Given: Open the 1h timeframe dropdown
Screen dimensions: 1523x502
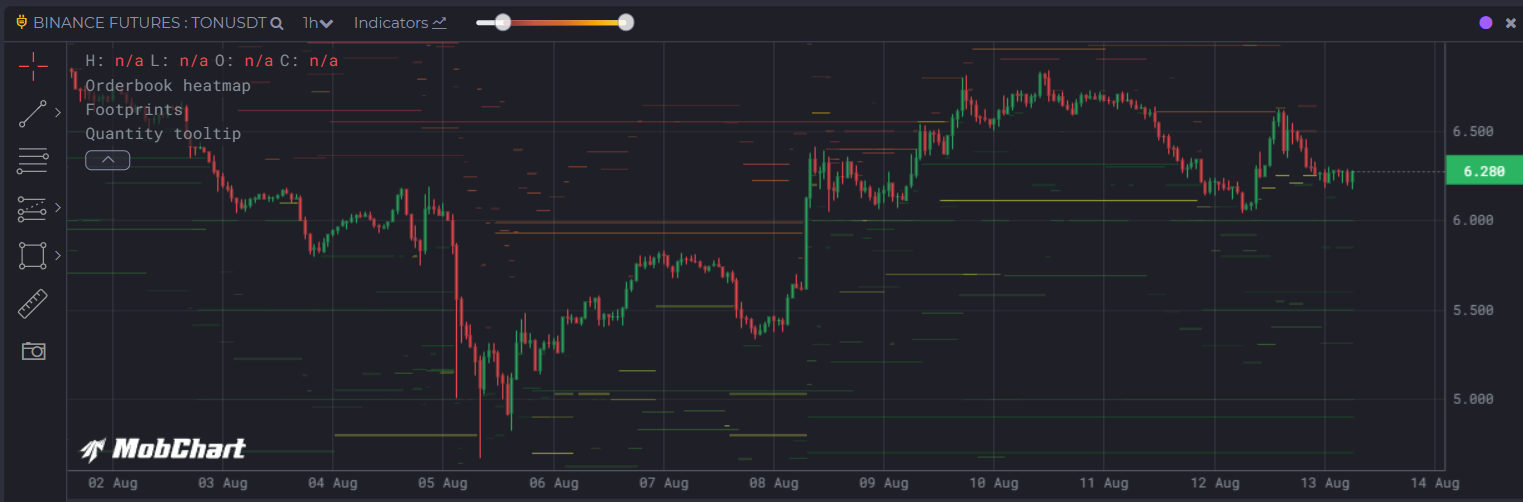Looking at the screenshot, I should [318, 23].
